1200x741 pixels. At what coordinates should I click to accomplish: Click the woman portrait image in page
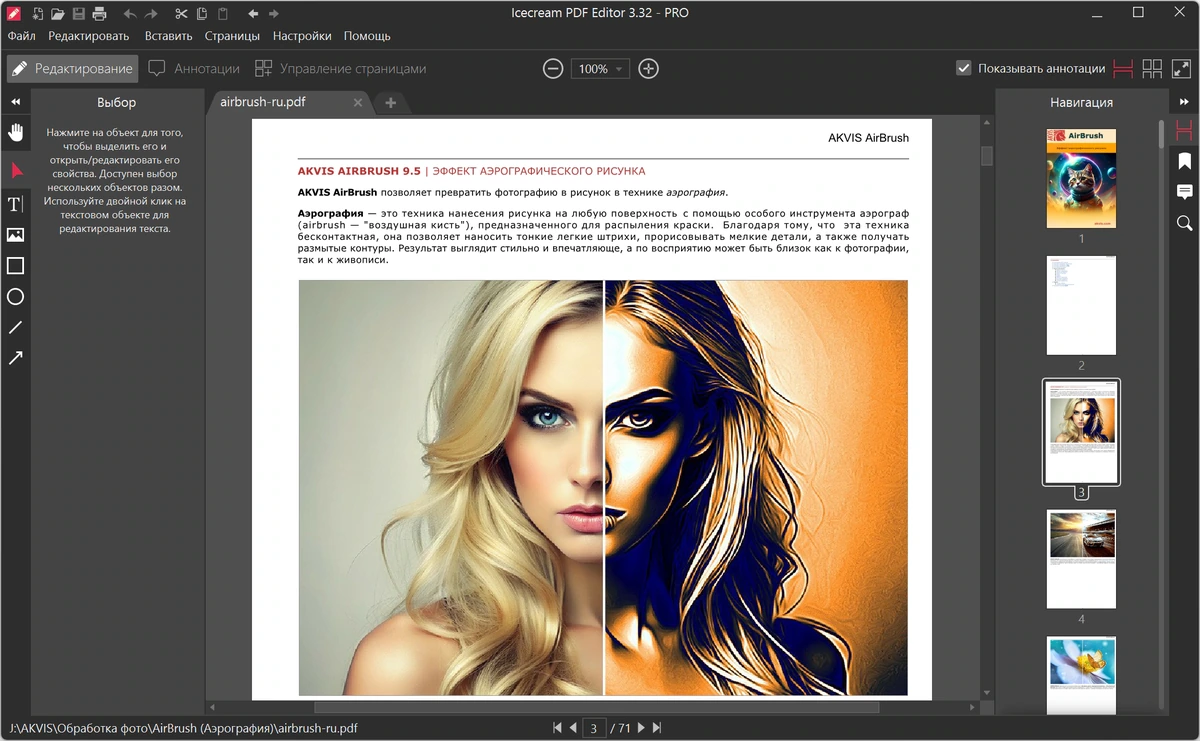point(603,487)
